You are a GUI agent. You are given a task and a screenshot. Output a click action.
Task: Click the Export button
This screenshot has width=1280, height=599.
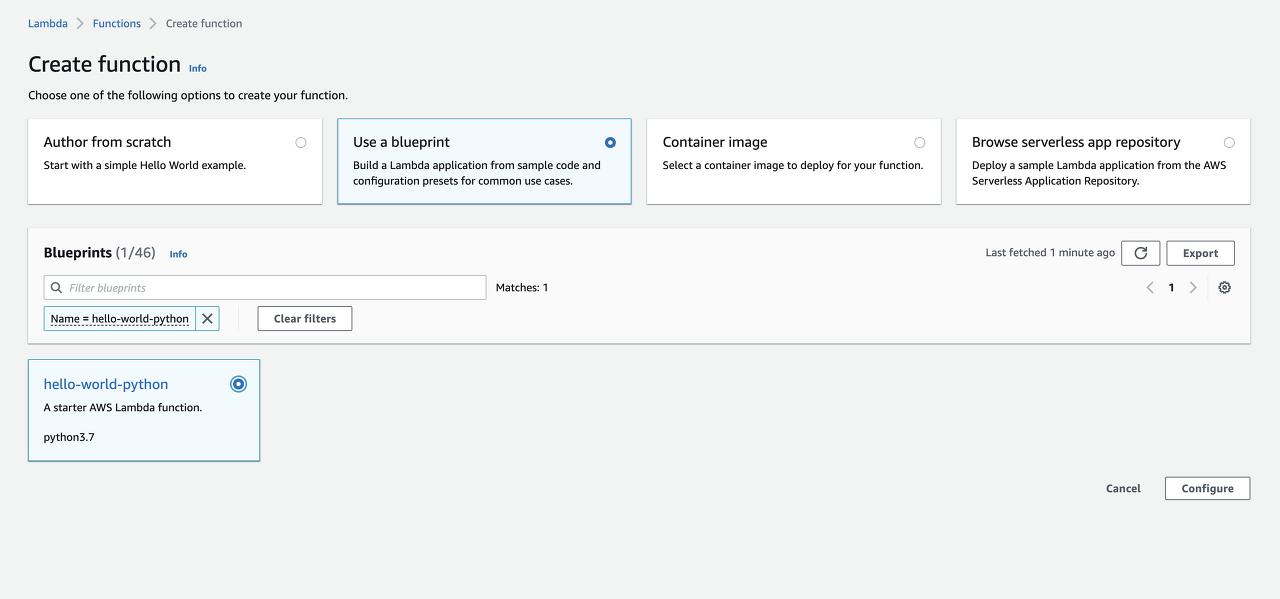click(x=1200, y=253)
